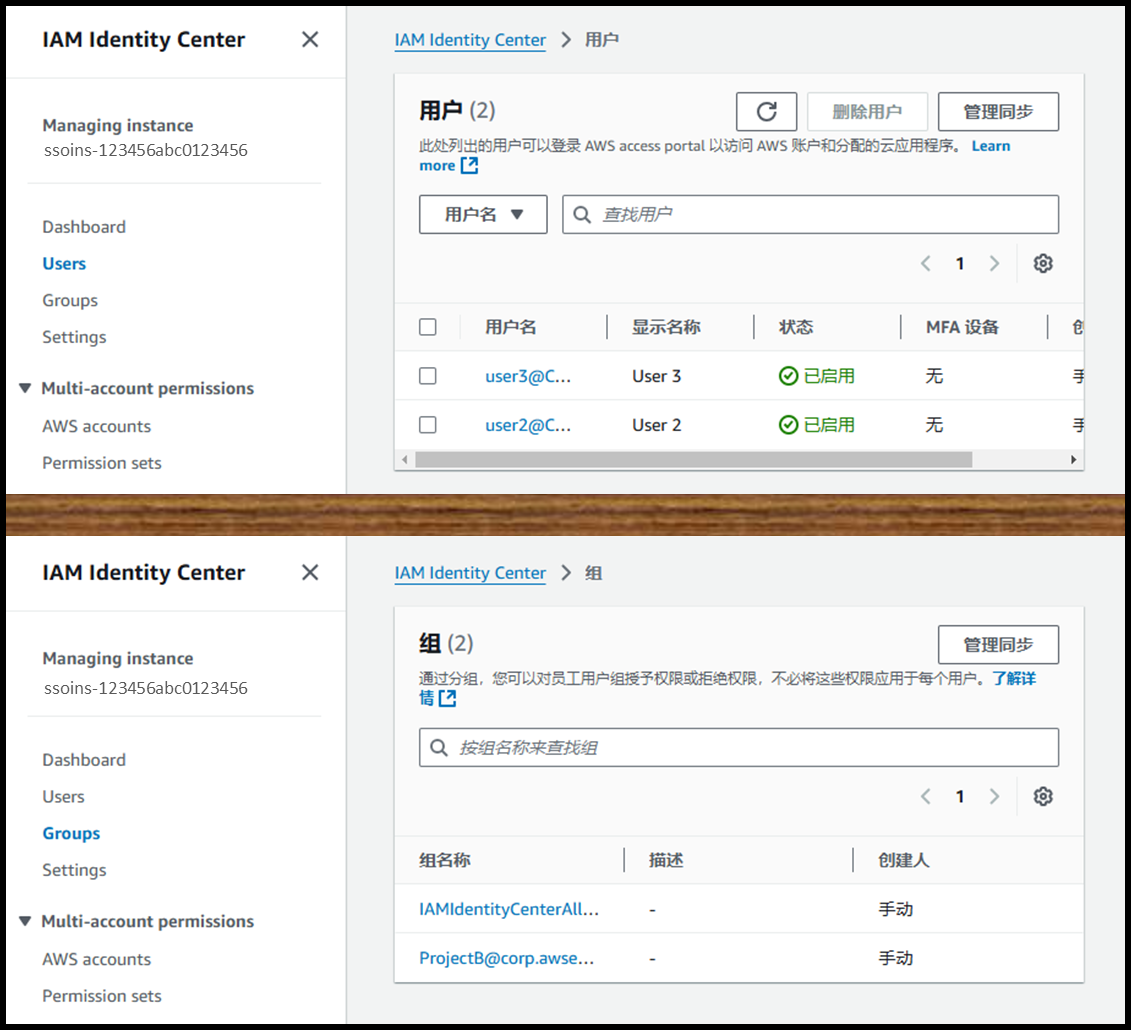
Task: Open the ProjectB@corp.awse... group link
Action: (x=506, y=959)
